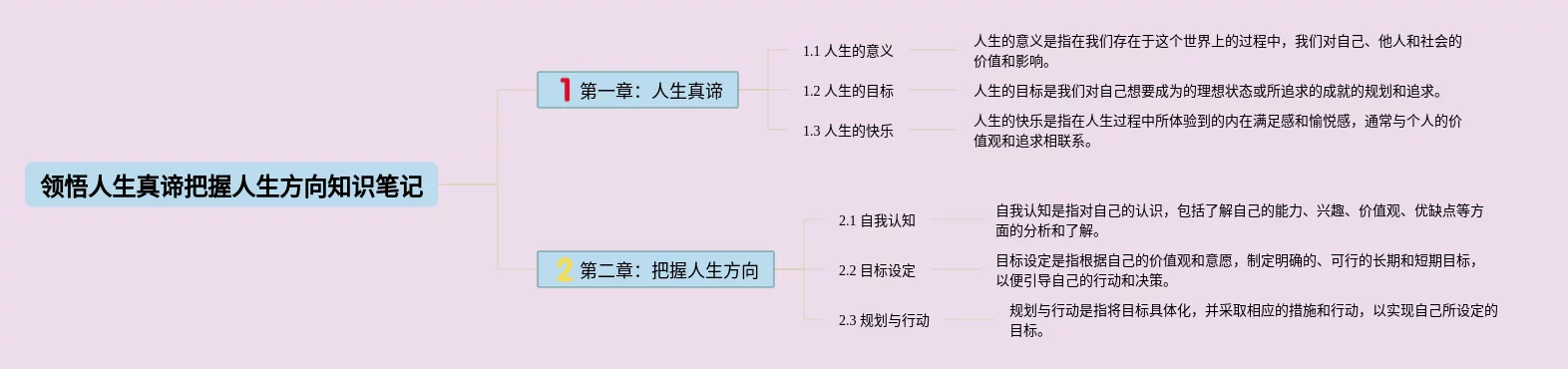1568x369 pixels.
Task: Click the branch line connecting root to chapters
Action: pos(497,184)
